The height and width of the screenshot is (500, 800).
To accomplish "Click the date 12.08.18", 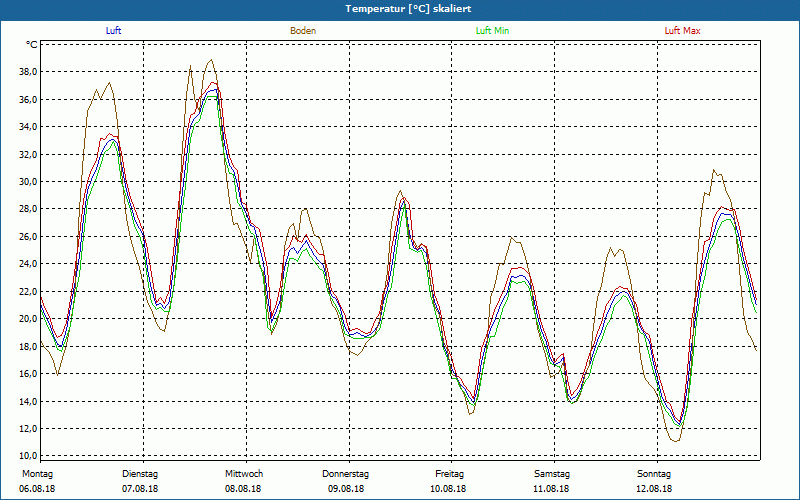I will [x=654, y=489].
